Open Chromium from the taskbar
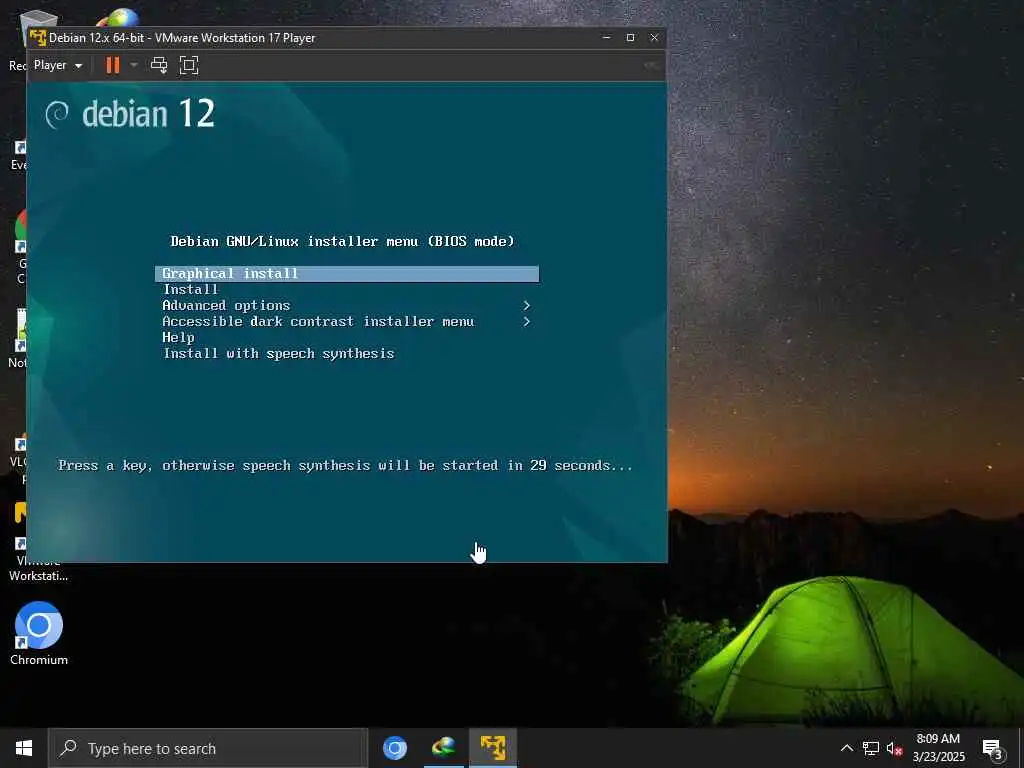This screenshot has height=768, width=1024. [x=394, y=748]
